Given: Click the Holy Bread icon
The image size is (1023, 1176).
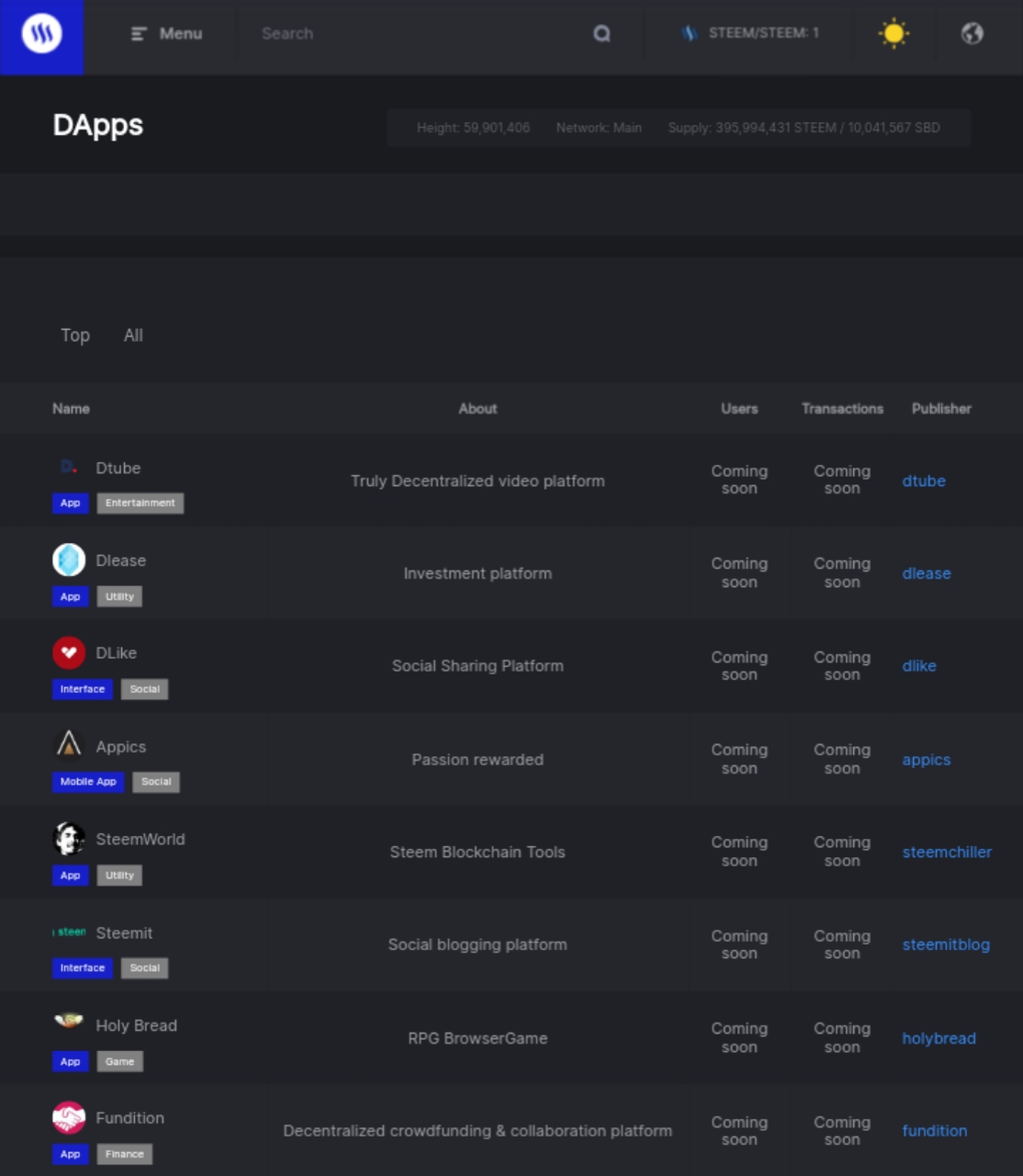Looking at the screenshot, I should click(69, 1020).
